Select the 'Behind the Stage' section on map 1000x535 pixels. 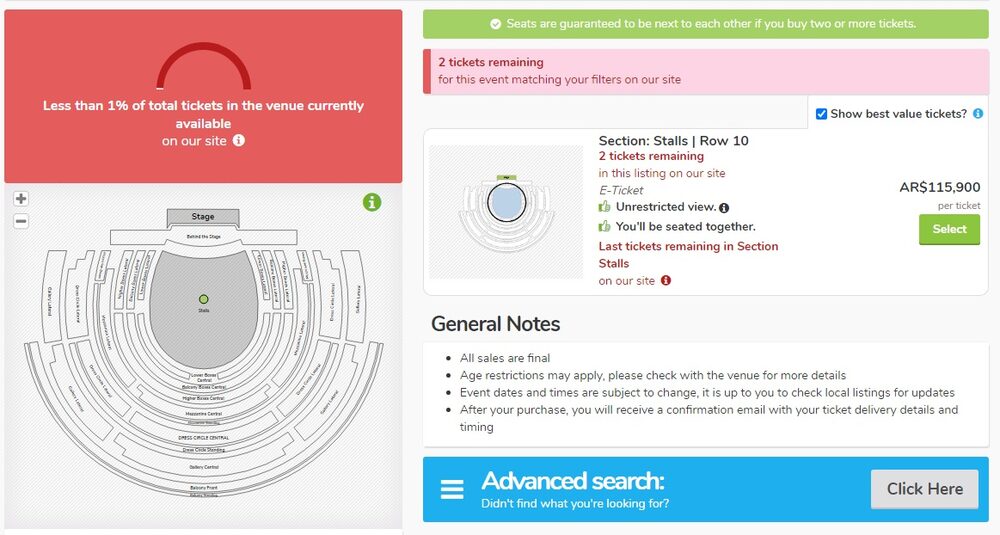[203, 236]
